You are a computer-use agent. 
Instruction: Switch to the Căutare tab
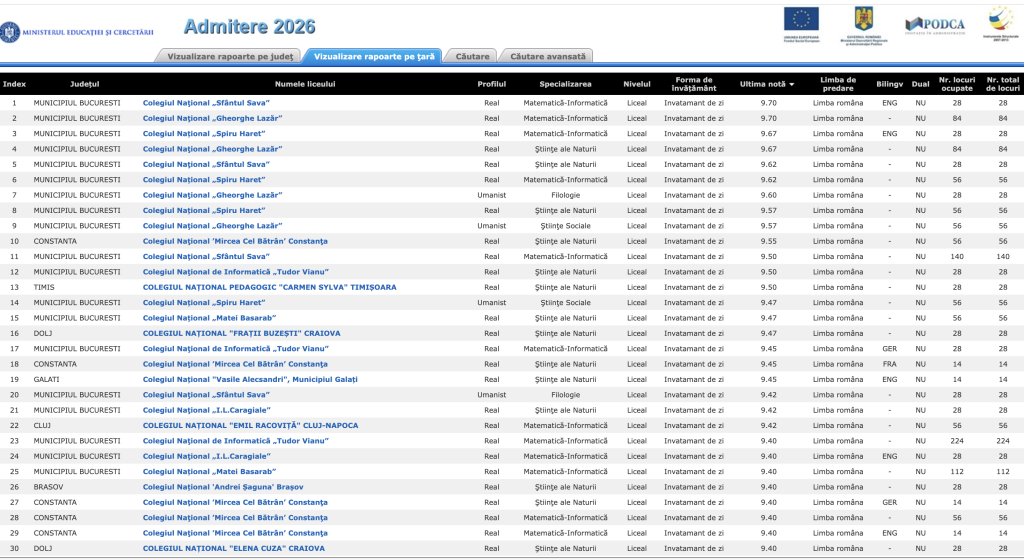[x=472, y=57]
